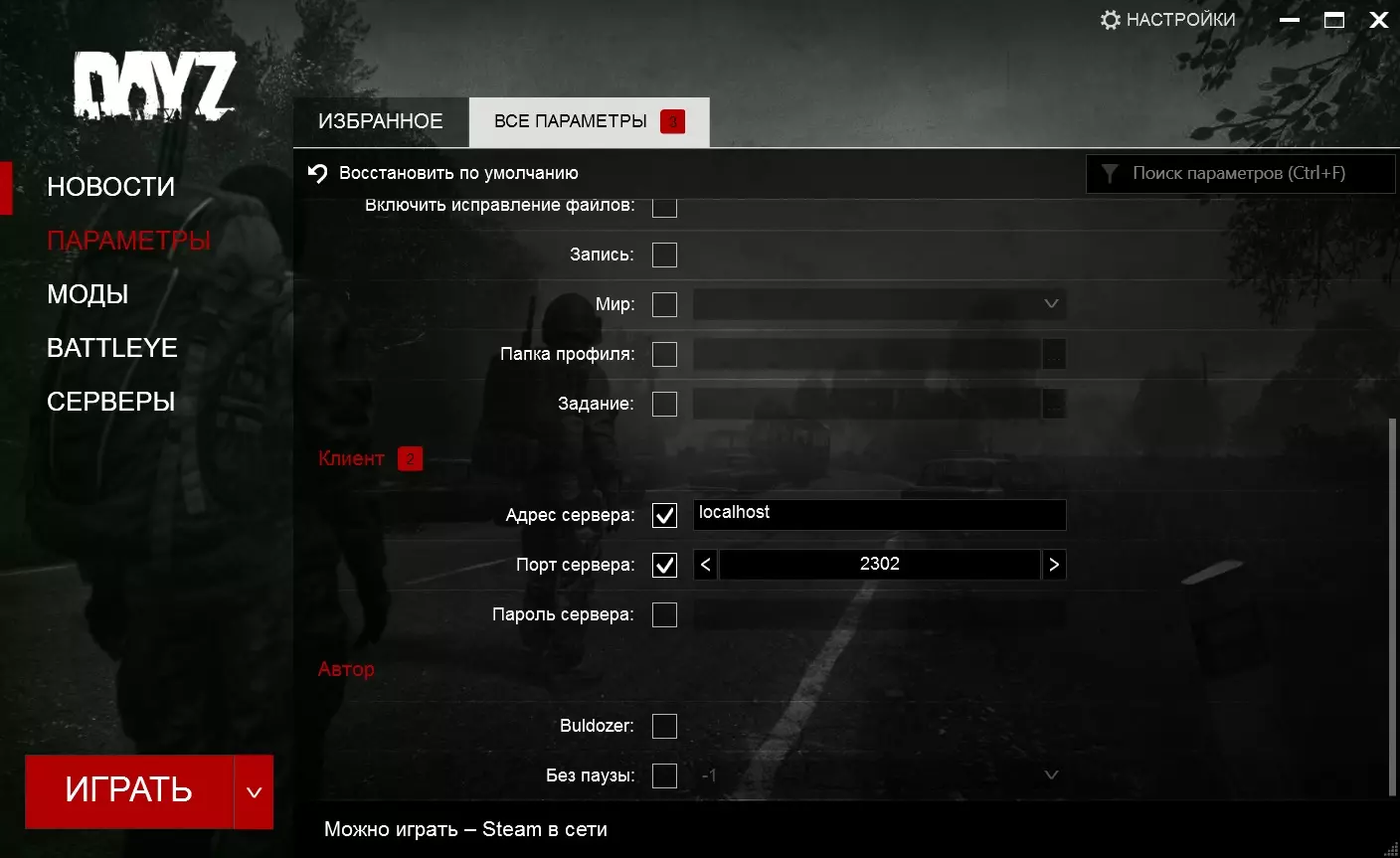The height and width of the screenshot is (858, 1400).
Task: Click the Автор section header
Action: pos(346,669)
